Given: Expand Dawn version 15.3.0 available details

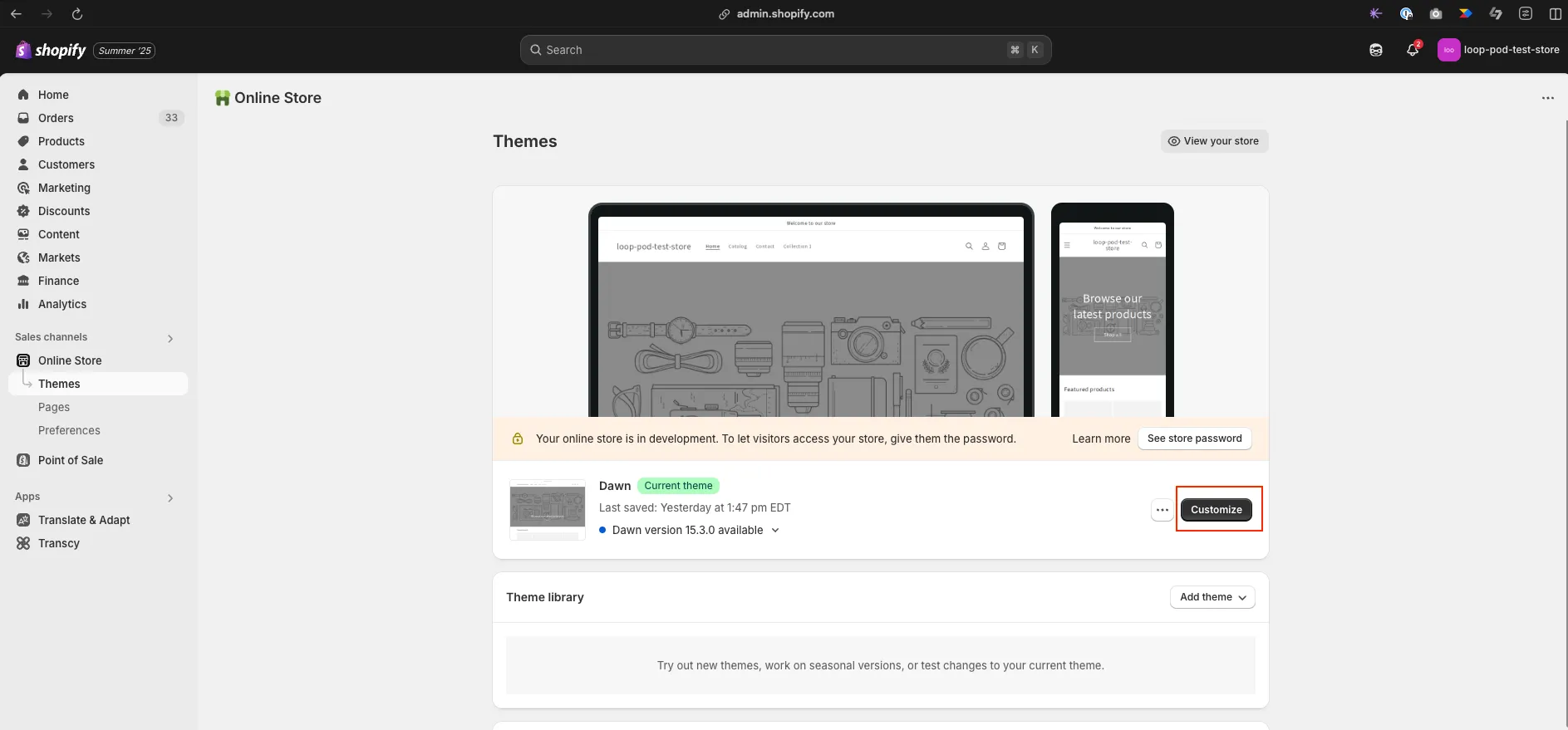Looking at the screenshot, I should [775, 530].
